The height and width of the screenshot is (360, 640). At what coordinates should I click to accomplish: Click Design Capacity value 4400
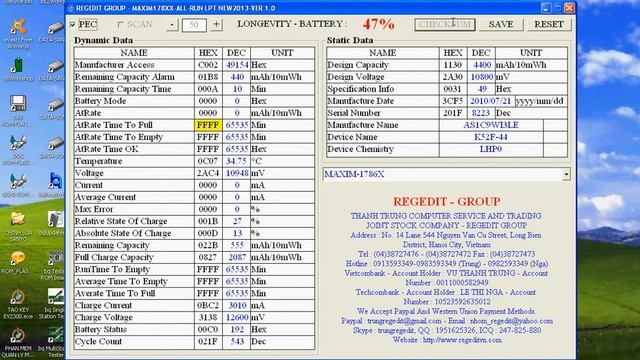pos(481,65)
